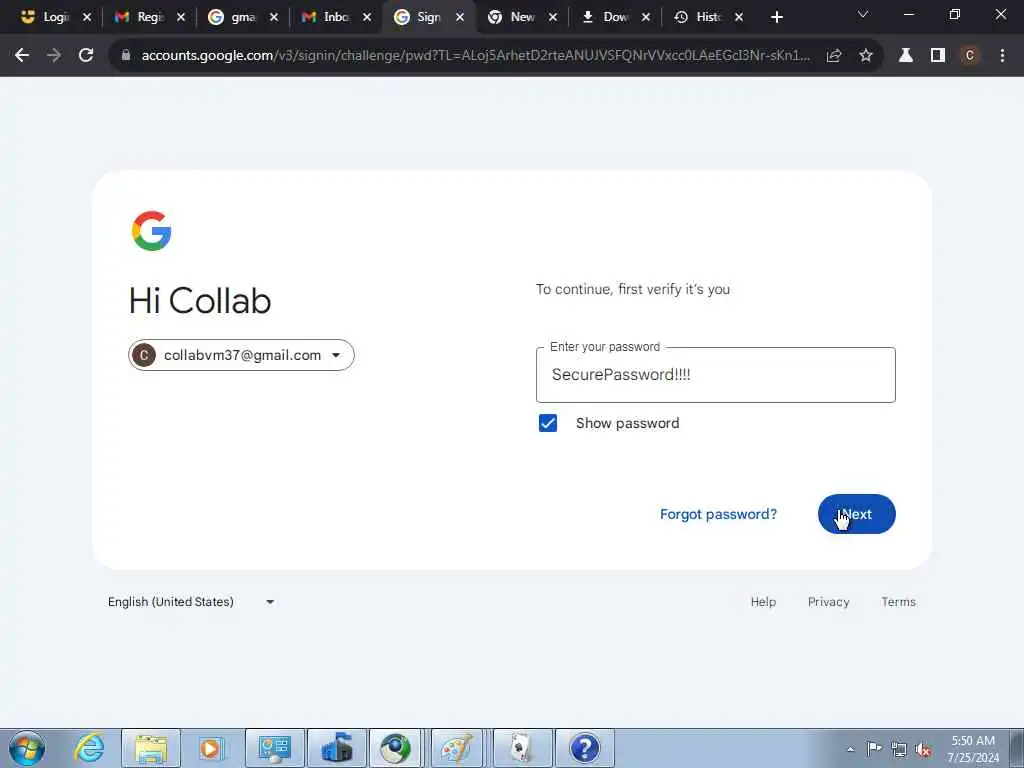Toggle the side panel icon

[938, 56]
